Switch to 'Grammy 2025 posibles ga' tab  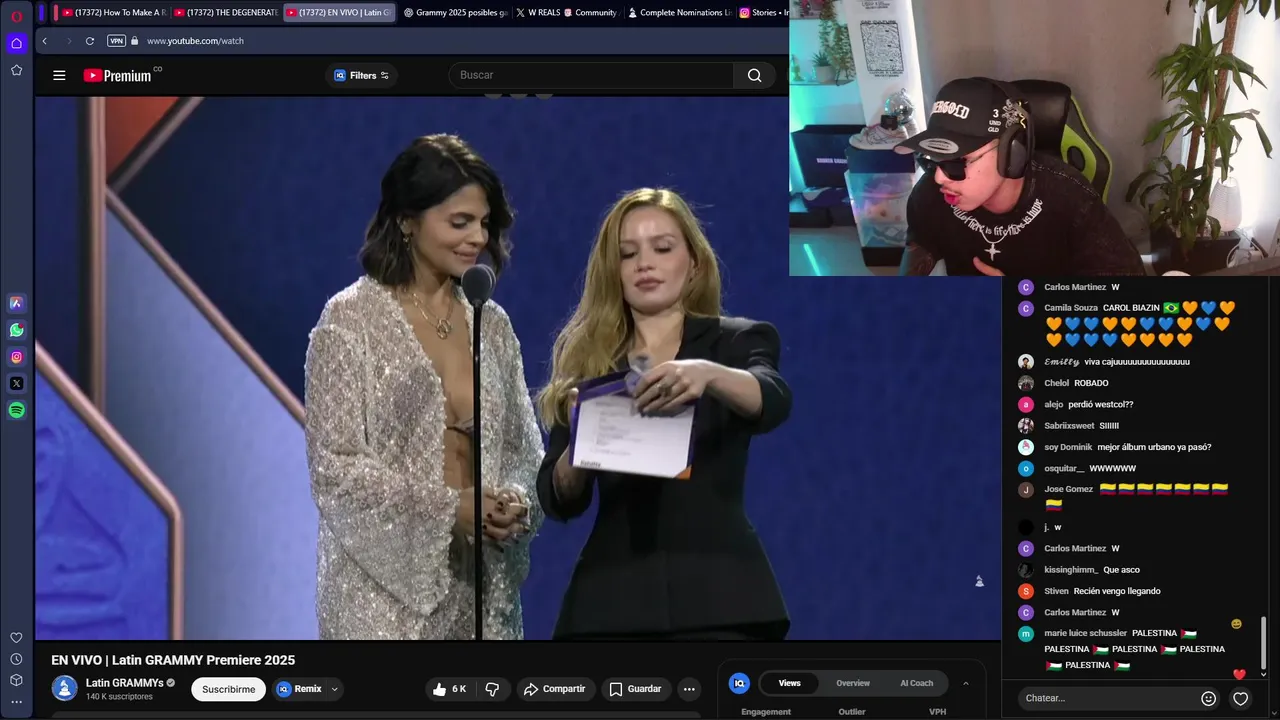(455, 13)
